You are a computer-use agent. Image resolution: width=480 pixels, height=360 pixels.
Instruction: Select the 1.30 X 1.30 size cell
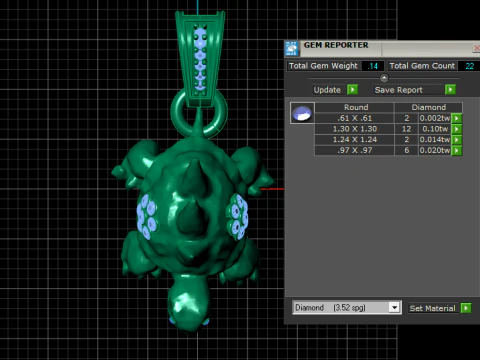tap(354, 129)
